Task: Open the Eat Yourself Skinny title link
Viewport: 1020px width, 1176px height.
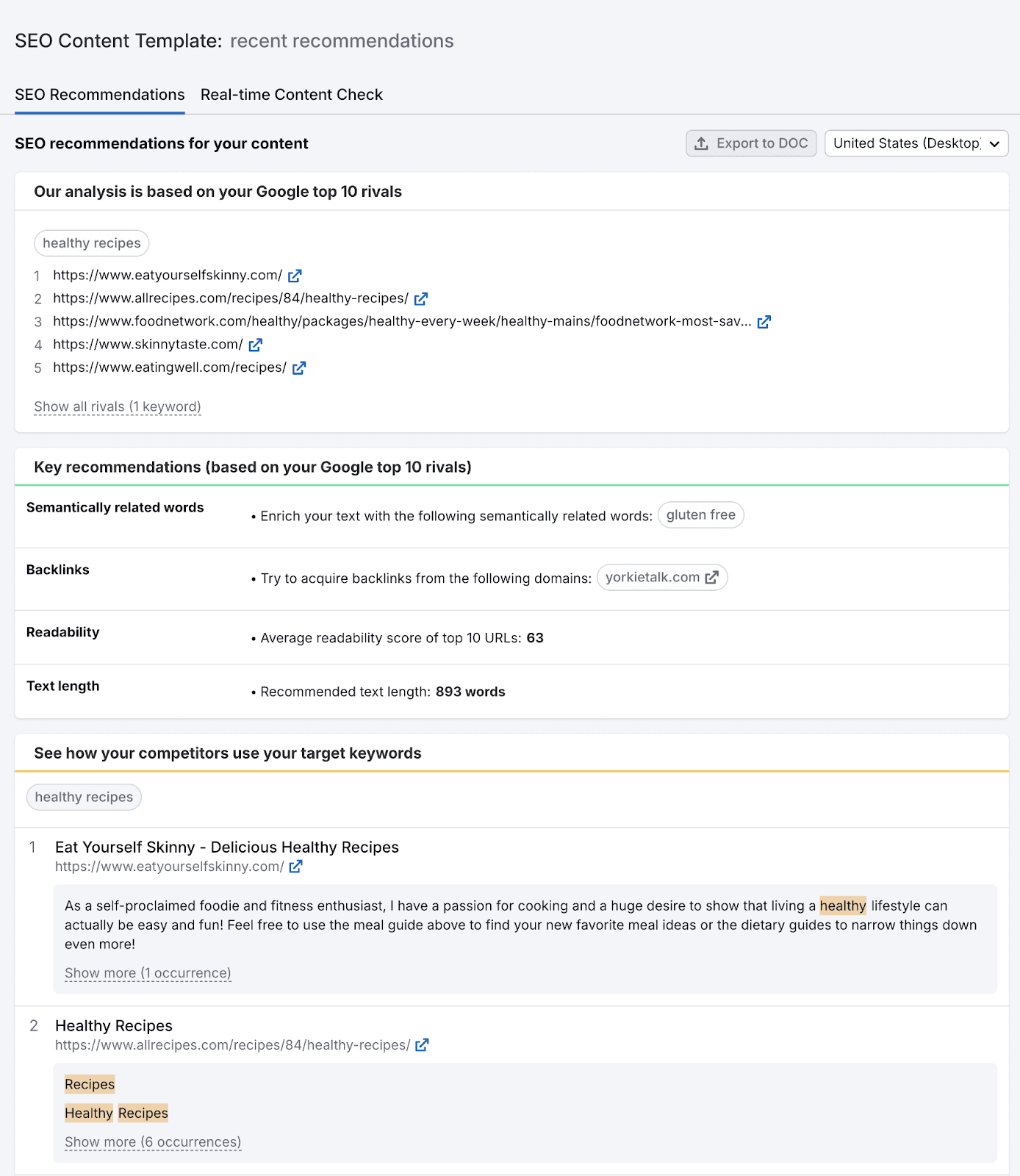Action: tap(226, 847)
